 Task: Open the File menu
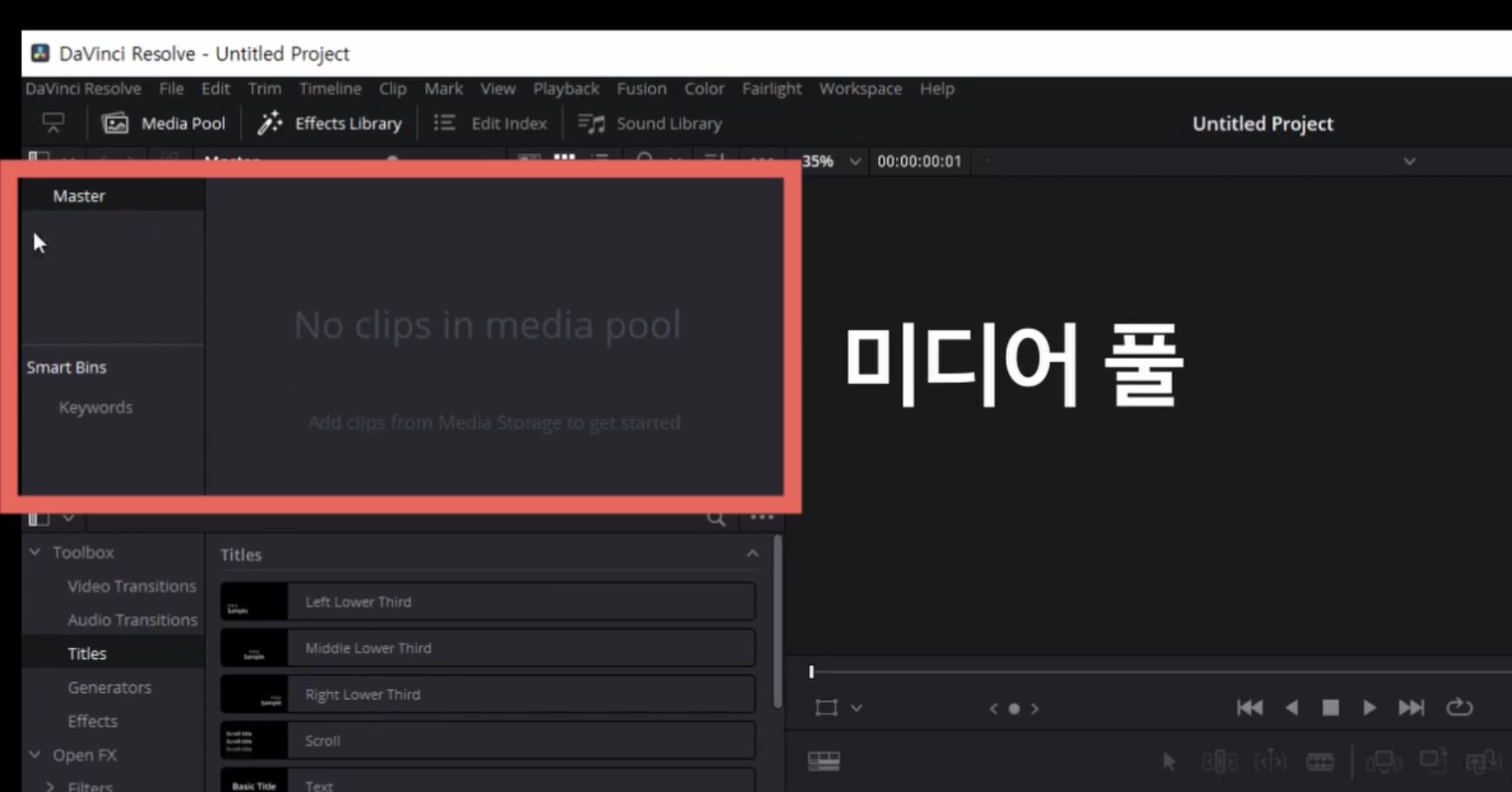coord(171,89)
